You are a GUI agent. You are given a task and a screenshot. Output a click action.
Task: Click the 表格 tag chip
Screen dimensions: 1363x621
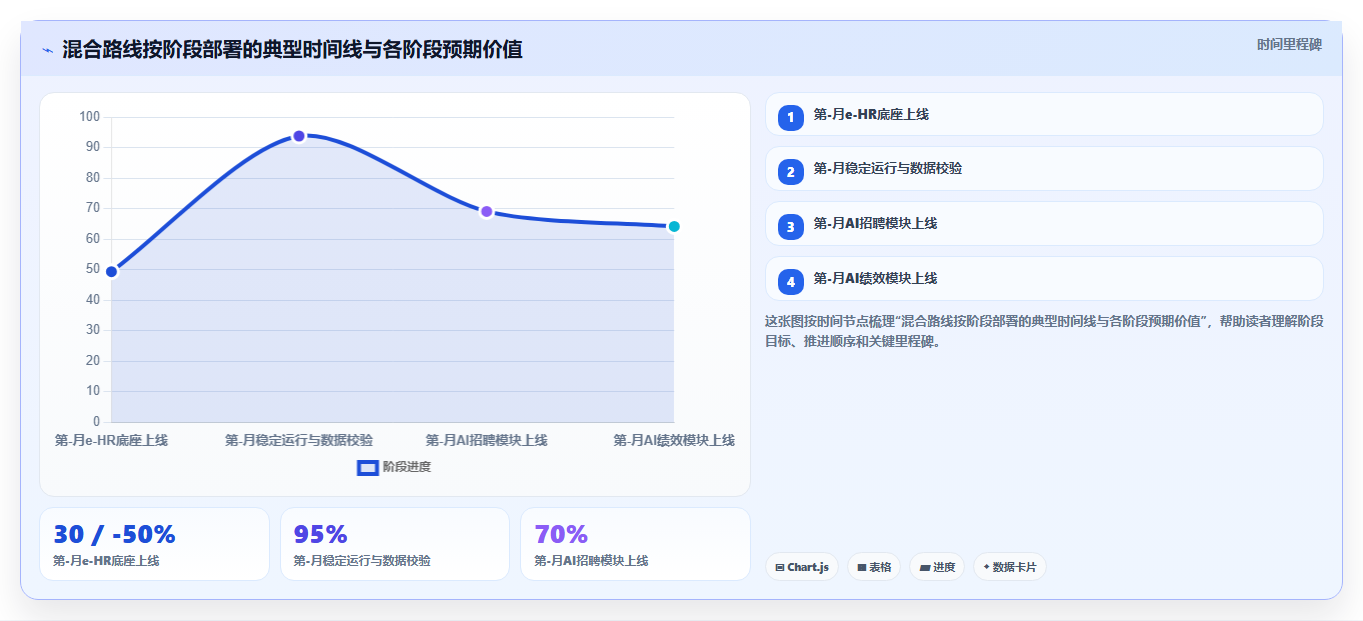click(874, 567)
